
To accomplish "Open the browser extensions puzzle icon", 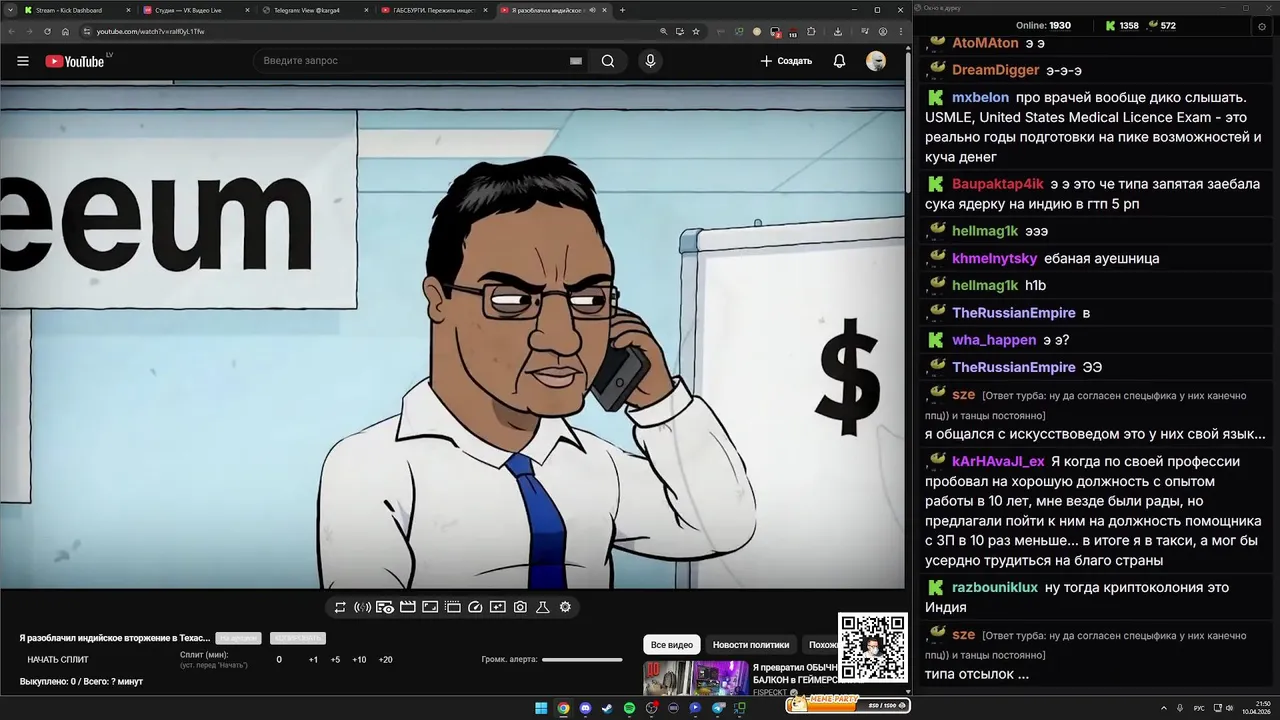I will [809, 31].
